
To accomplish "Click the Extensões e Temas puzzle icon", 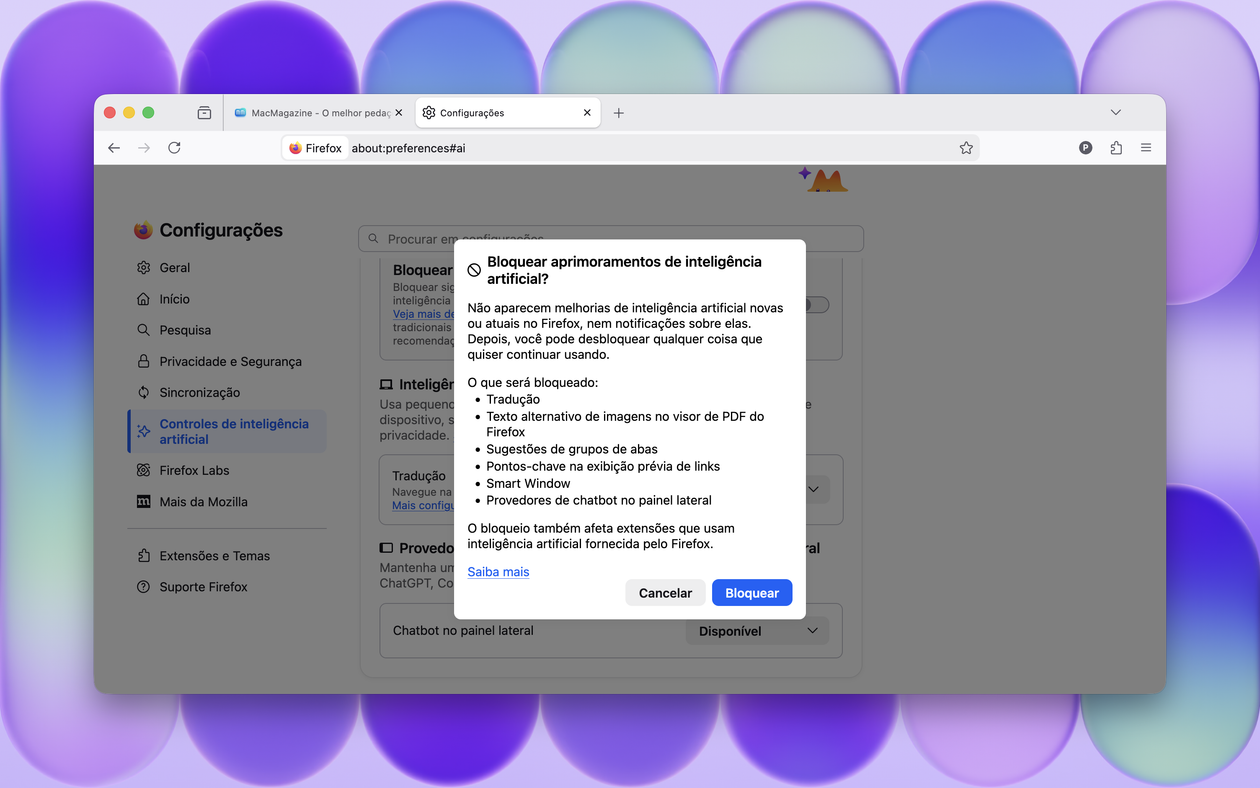I will [144, 556].
